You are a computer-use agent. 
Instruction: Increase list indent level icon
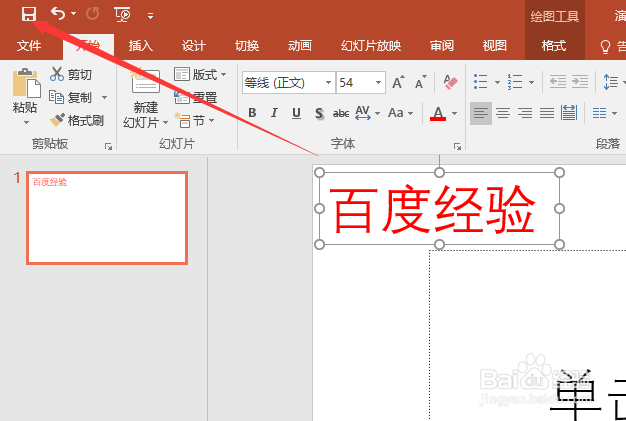click(580, 82)
